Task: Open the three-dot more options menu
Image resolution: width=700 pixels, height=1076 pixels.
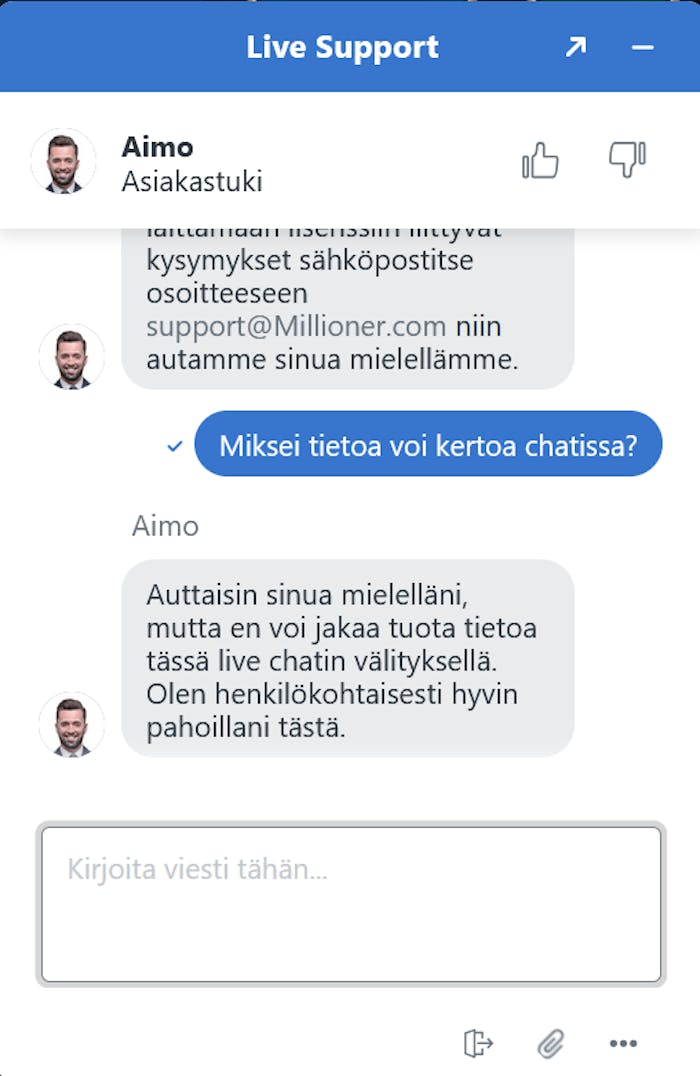Action: [x=623, y=1043]
